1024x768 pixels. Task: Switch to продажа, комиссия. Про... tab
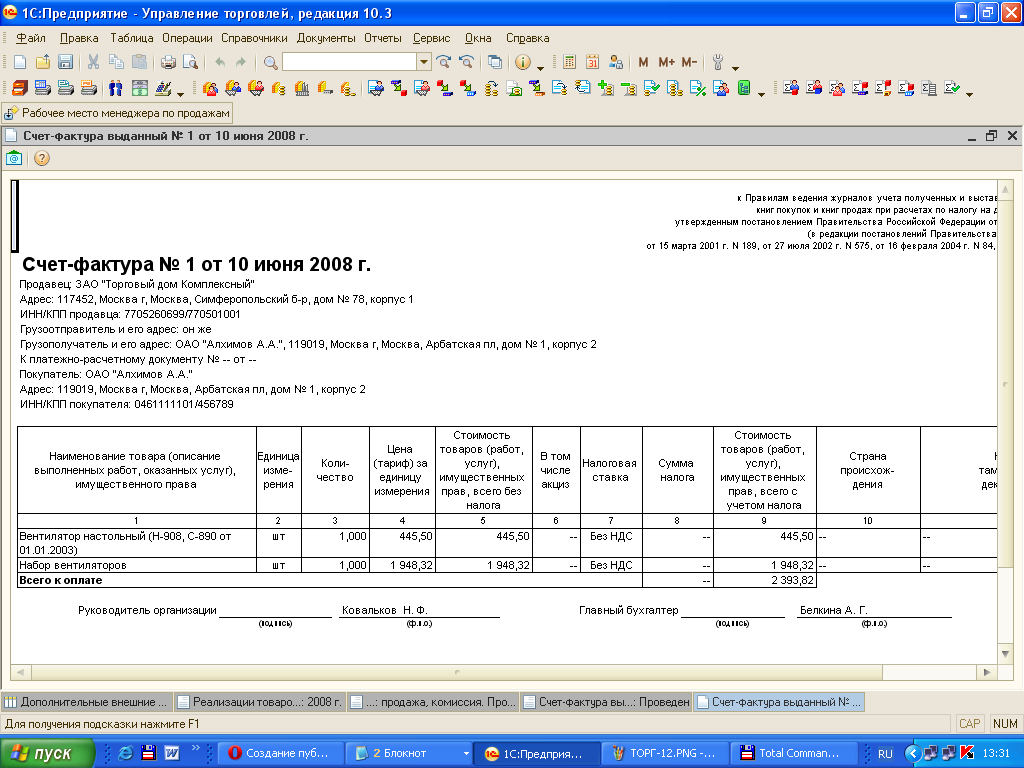(x=434, y=702)
